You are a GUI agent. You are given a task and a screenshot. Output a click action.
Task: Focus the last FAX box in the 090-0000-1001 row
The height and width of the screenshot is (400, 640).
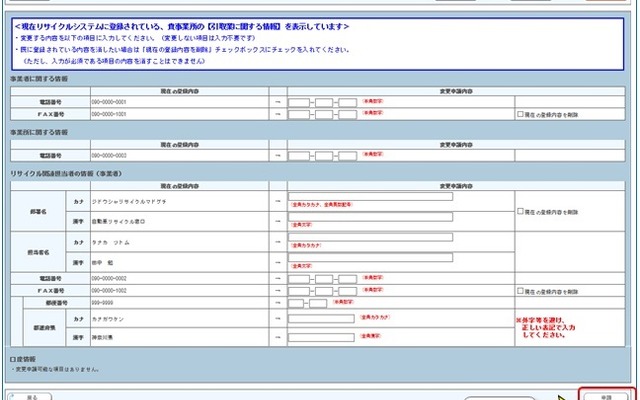[x=348, y=114]
